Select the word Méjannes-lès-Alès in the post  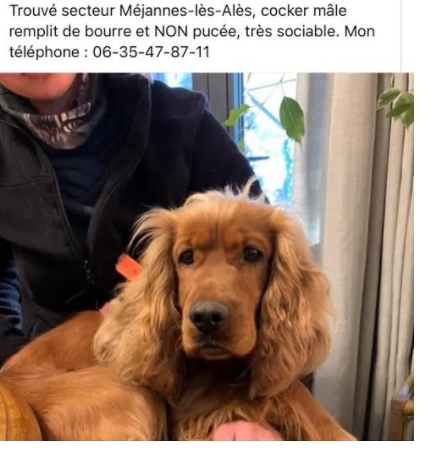click(186, 11)
